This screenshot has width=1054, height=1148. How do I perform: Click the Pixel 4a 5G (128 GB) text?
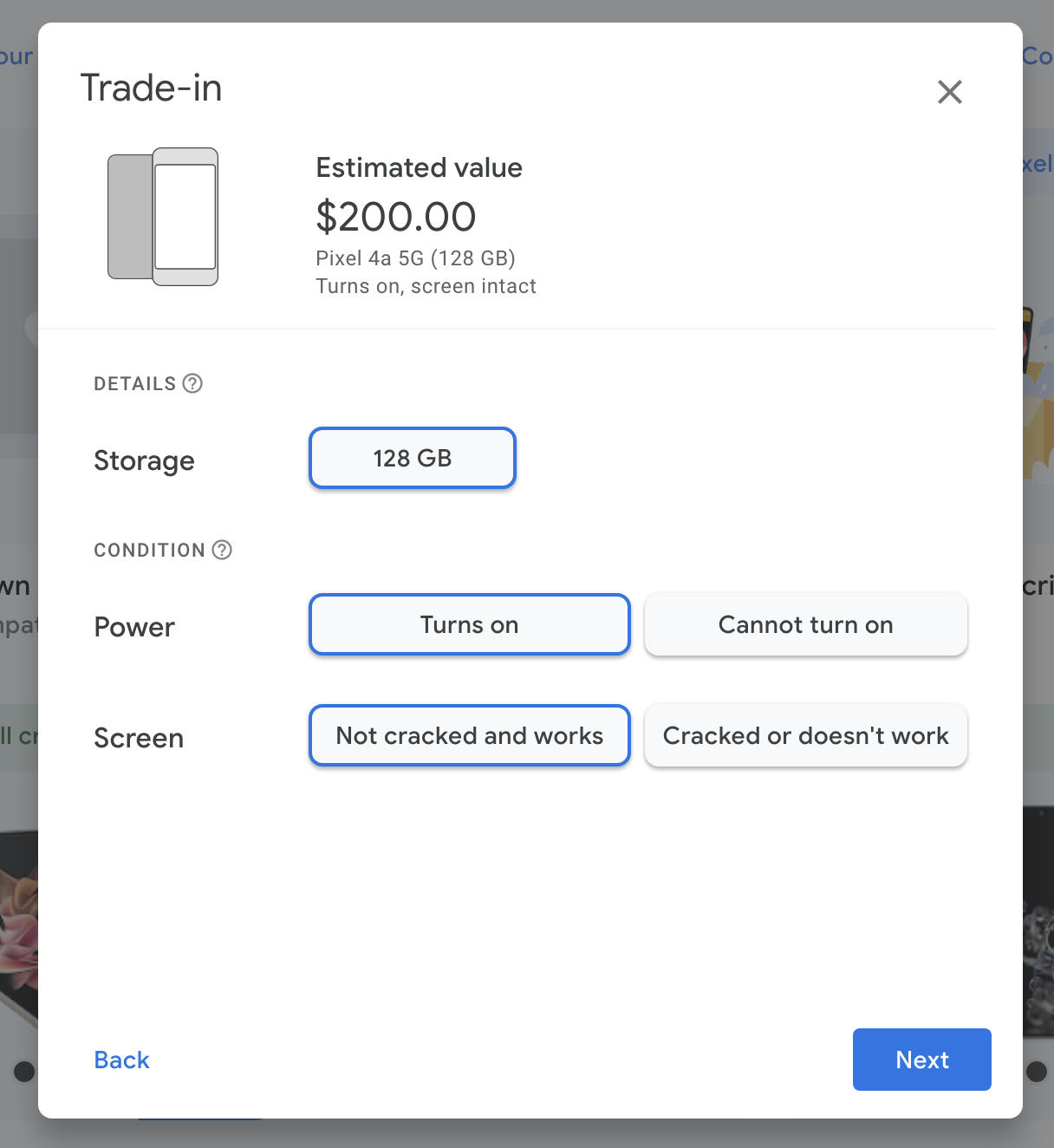(415, 258)
